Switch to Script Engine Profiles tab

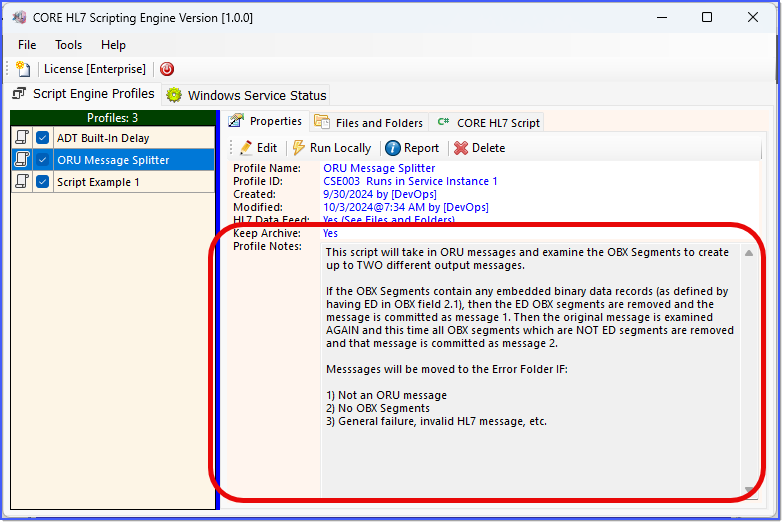[84, 94]
